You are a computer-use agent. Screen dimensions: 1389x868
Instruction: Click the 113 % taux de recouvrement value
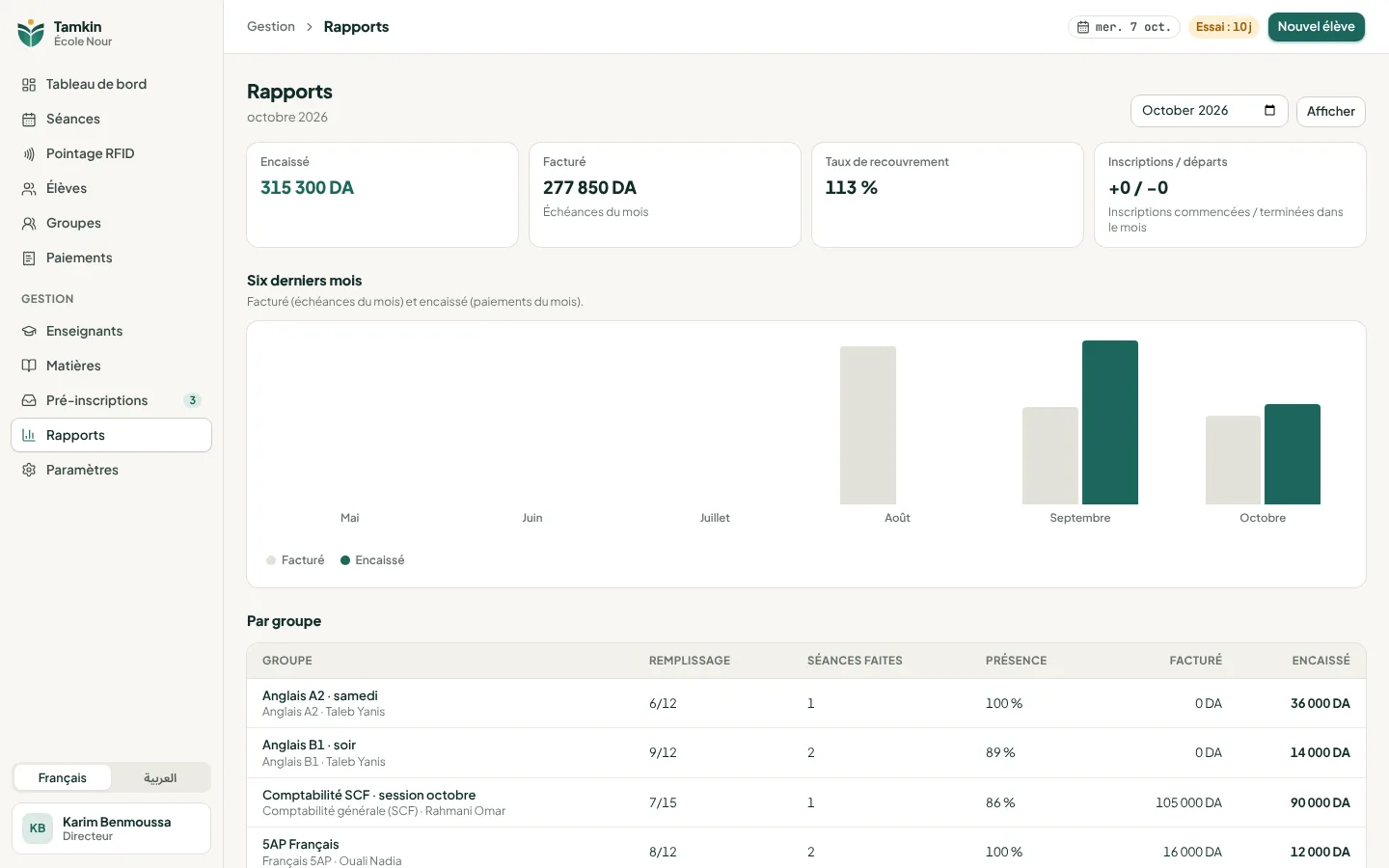click(x=852, y=188)
